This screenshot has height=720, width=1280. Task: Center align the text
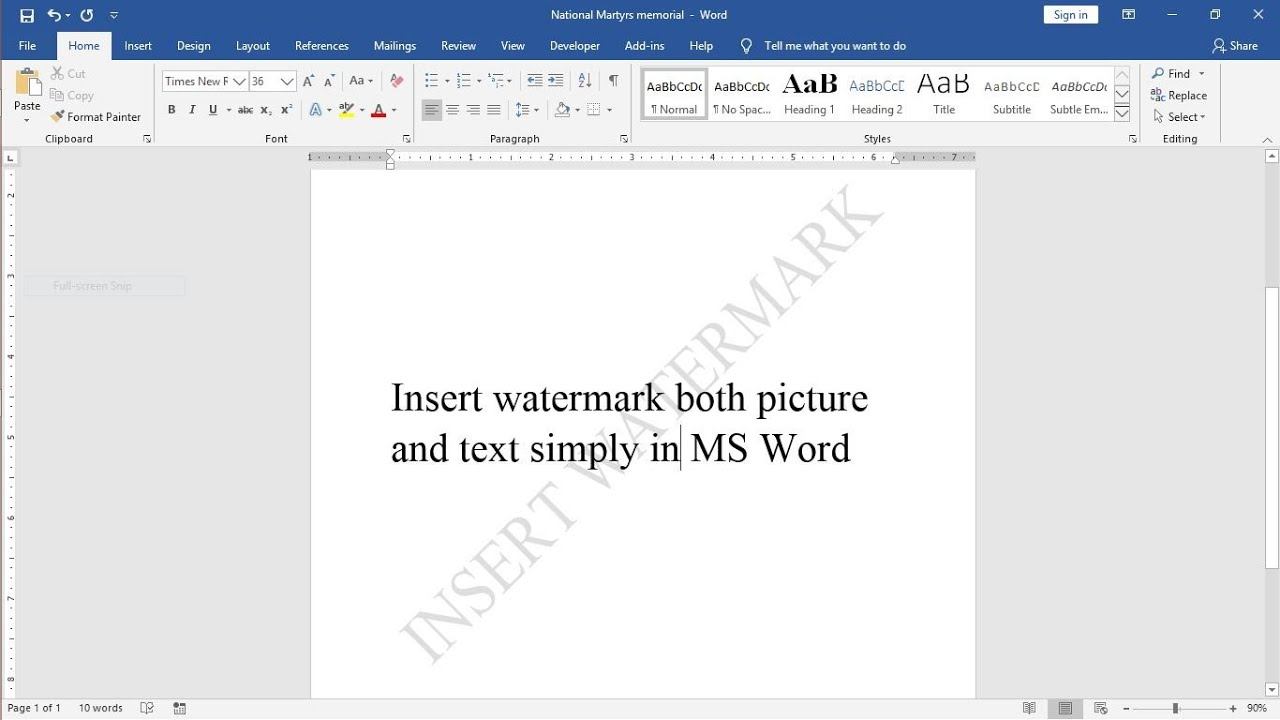(452, 110)
